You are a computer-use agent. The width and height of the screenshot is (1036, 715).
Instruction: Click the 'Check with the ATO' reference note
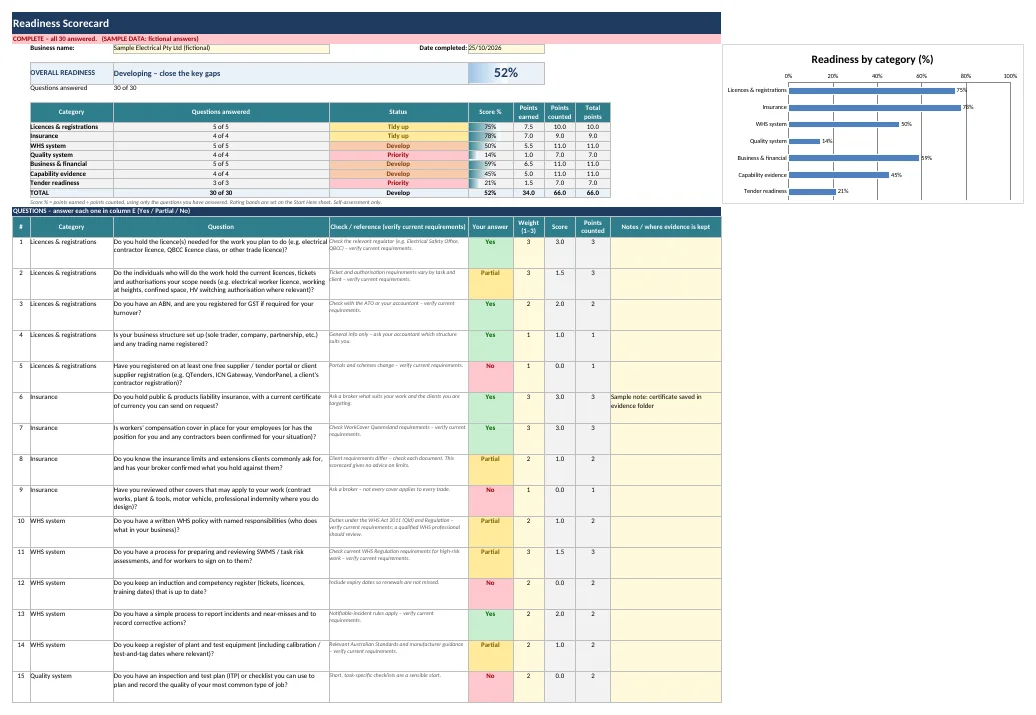point(392,307)
